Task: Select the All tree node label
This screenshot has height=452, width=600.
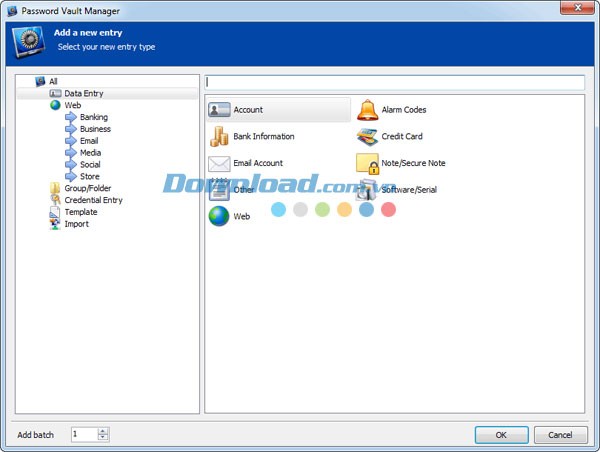Action: click(x=53, y=82)
